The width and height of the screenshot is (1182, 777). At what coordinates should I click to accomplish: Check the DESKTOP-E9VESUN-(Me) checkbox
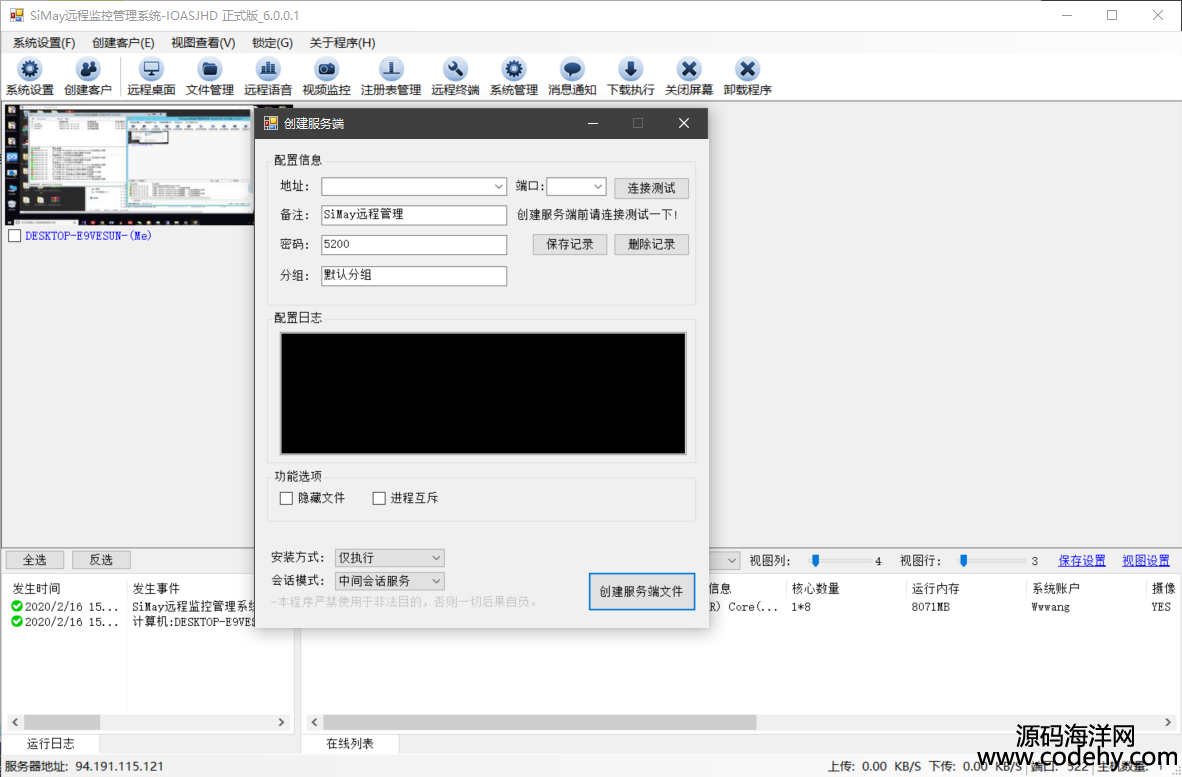coord(14,236)
